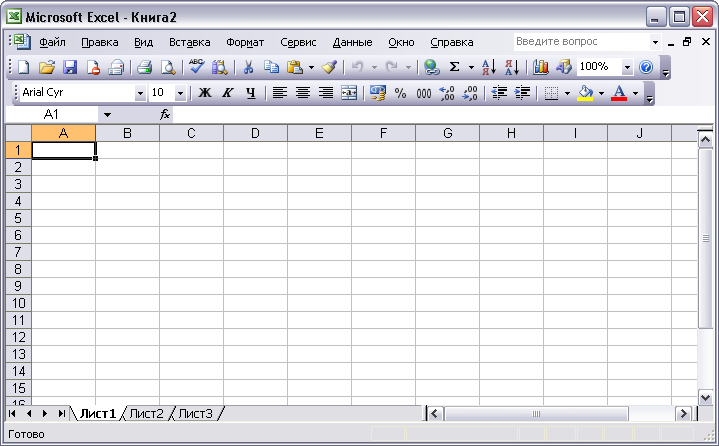Apply thousands separator 000 format
The image size is (719, 446).
pos(424,94)
